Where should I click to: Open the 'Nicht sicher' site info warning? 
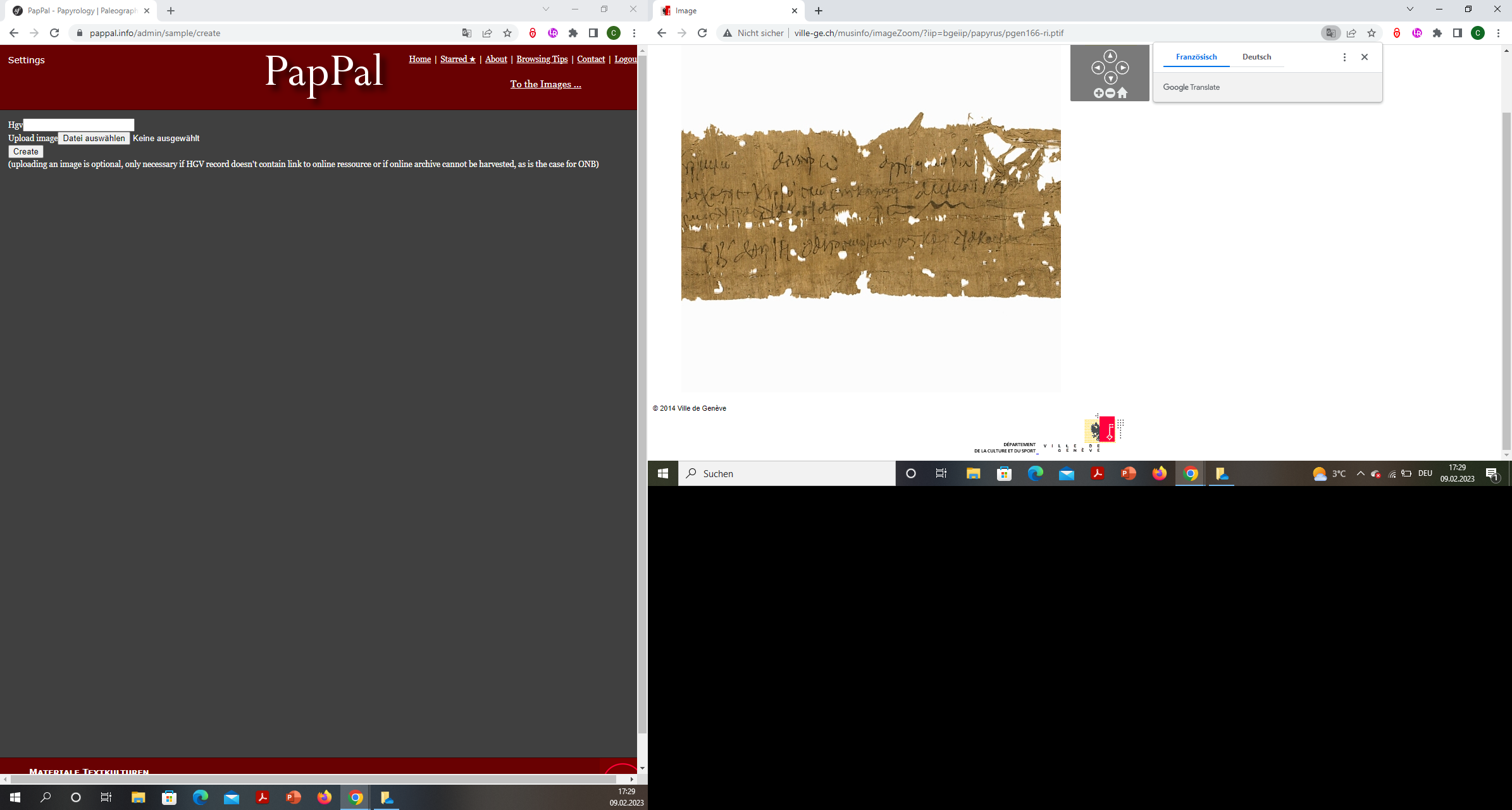tap(753, 33)
